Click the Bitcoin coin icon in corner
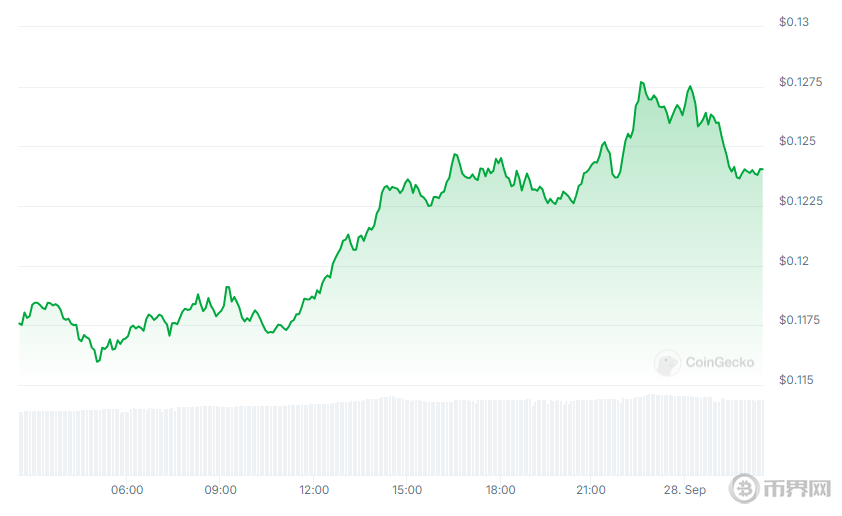Image resolution: width=842 pixels, height=516 pixels. (745, 488)
